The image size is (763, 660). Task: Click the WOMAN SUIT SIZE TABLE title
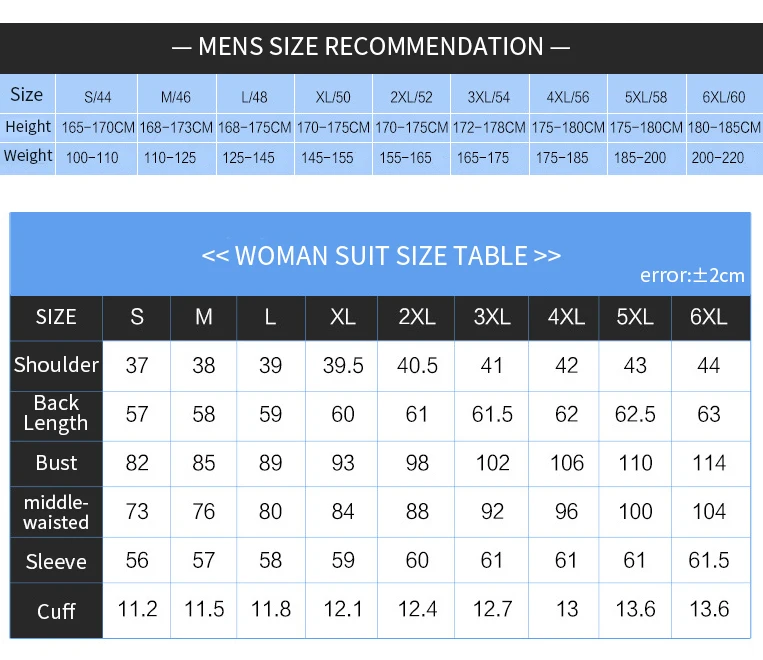tap(381, 255)
